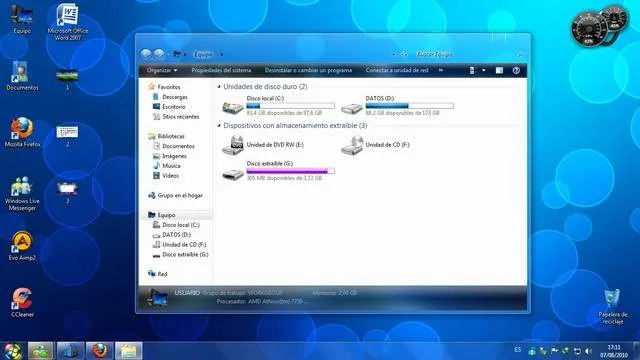Screen dimensions: 640x360
Task: Open Messenger taskbar button
Action: [40, 351]
